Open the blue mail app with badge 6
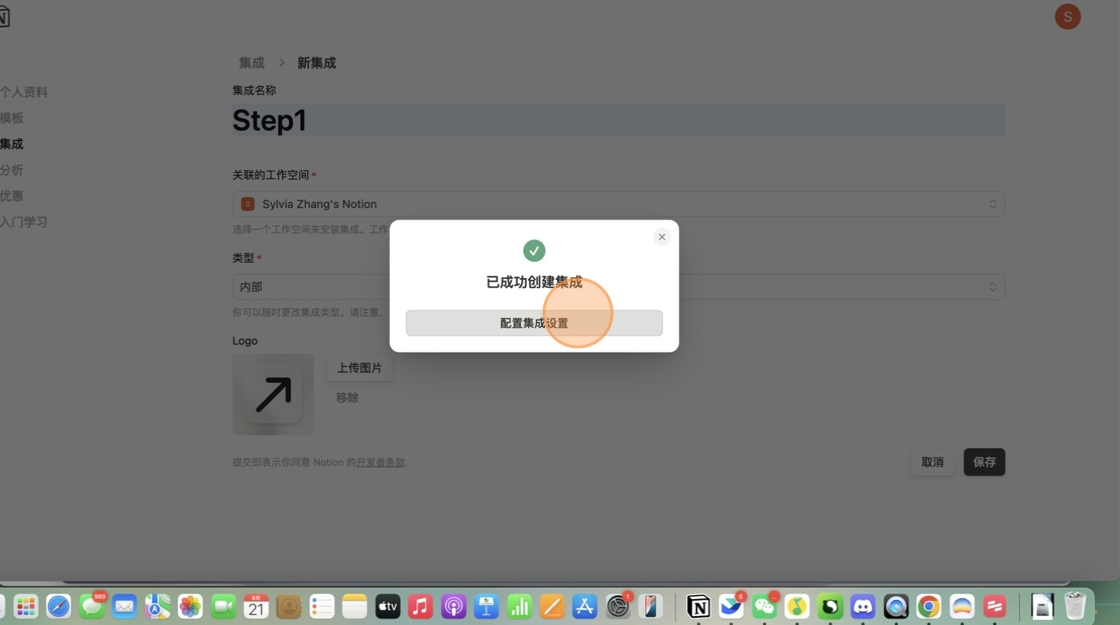Image resolution: width=1120 pixels, height=625 pixels. click(x=731, y=607)
